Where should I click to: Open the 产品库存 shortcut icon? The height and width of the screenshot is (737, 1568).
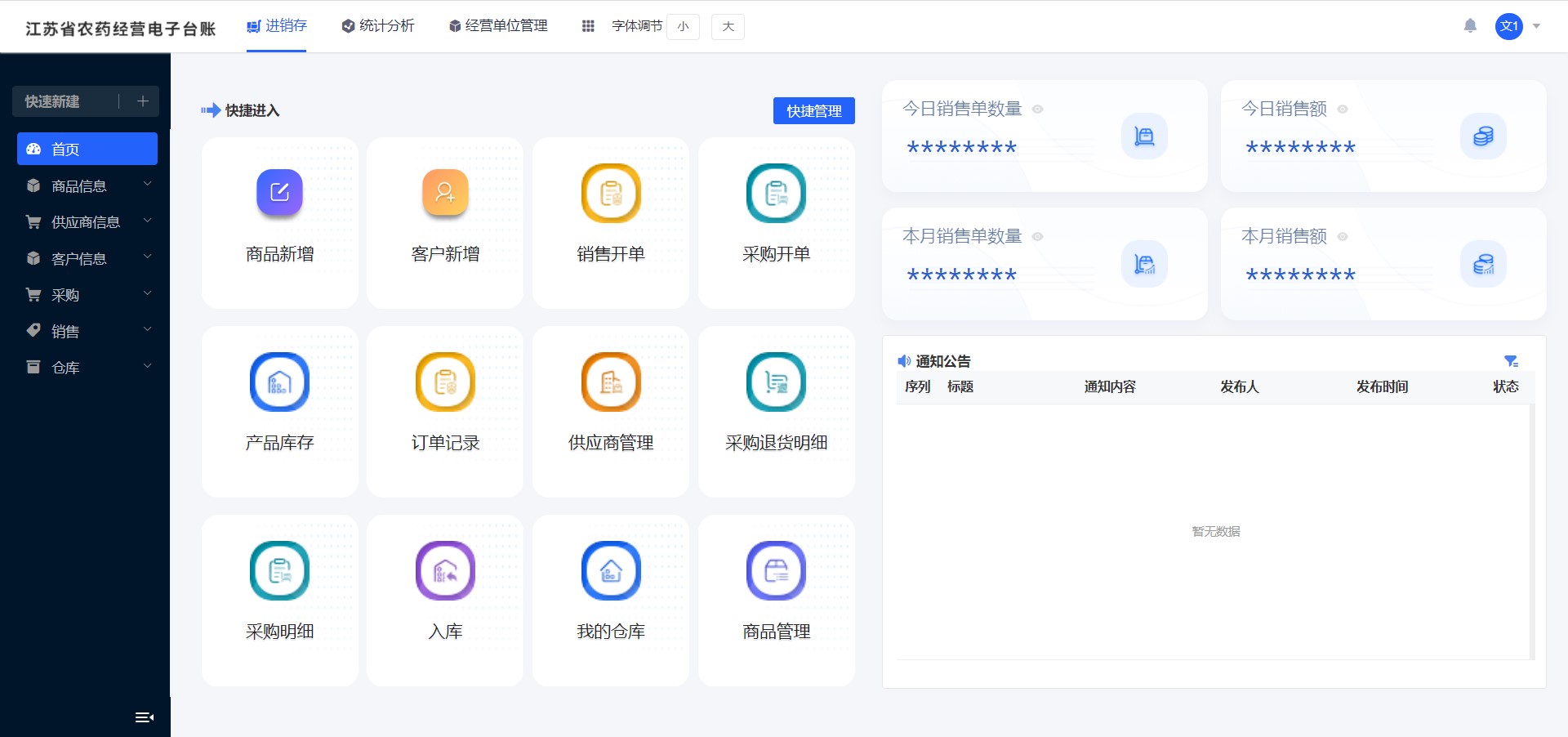(279, 382)
